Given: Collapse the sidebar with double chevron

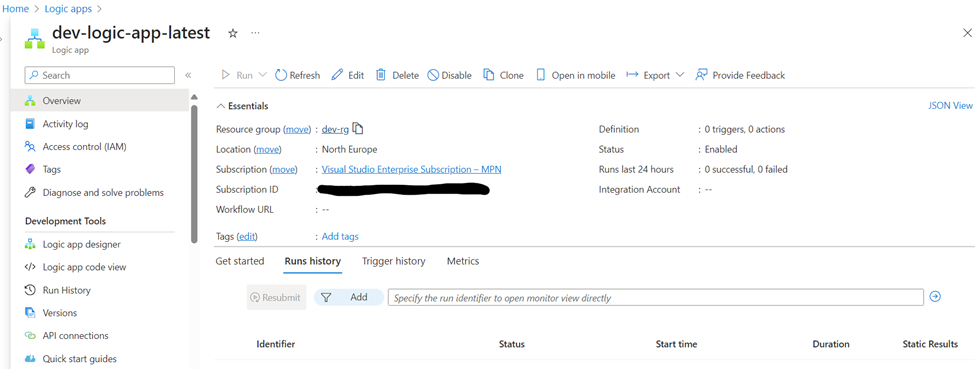Looking at the screenshot, I should (x=188, y=75).
